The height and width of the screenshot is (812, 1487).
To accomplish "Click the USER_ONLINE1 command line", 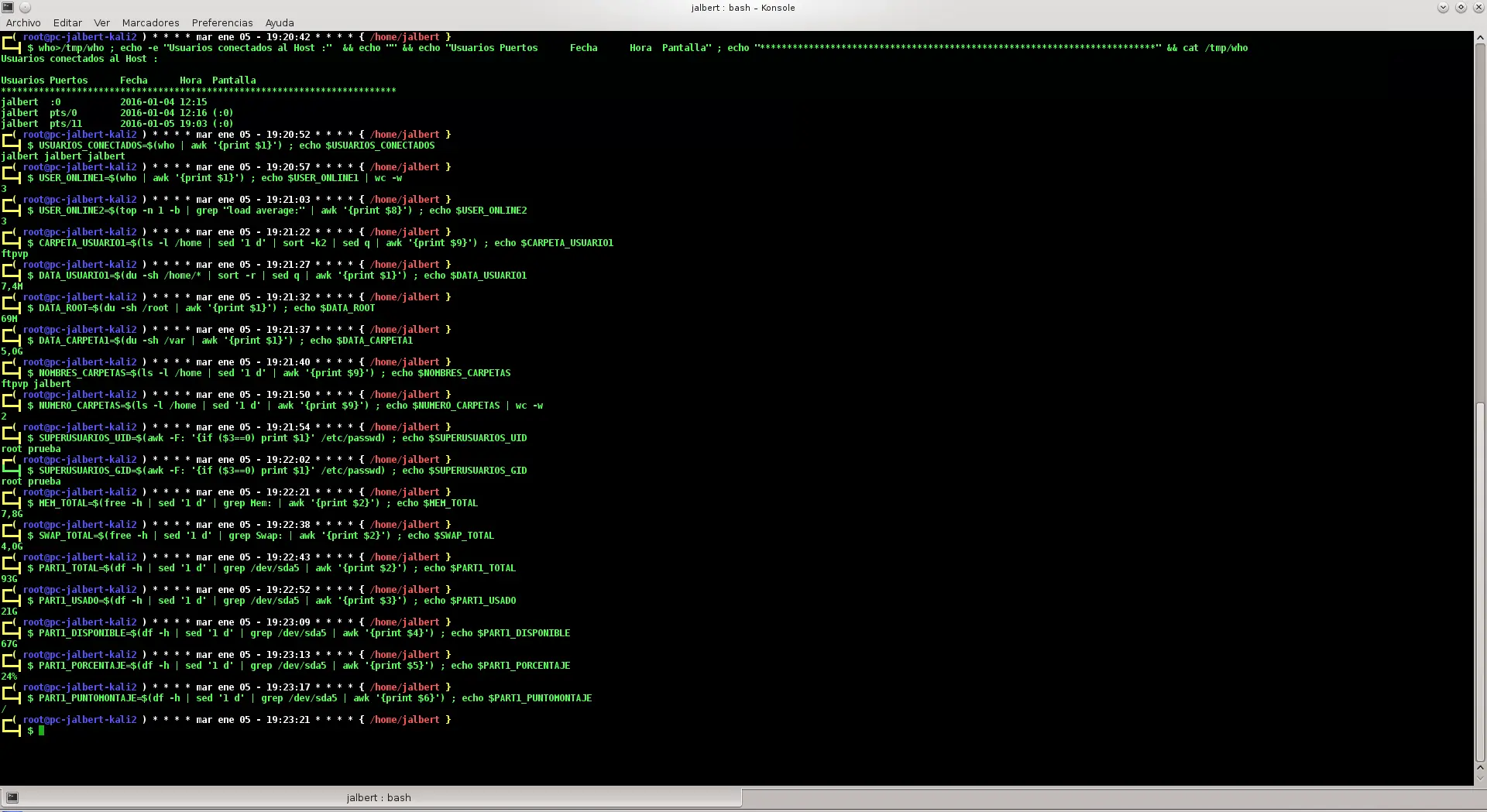I will tap(215, 178).
